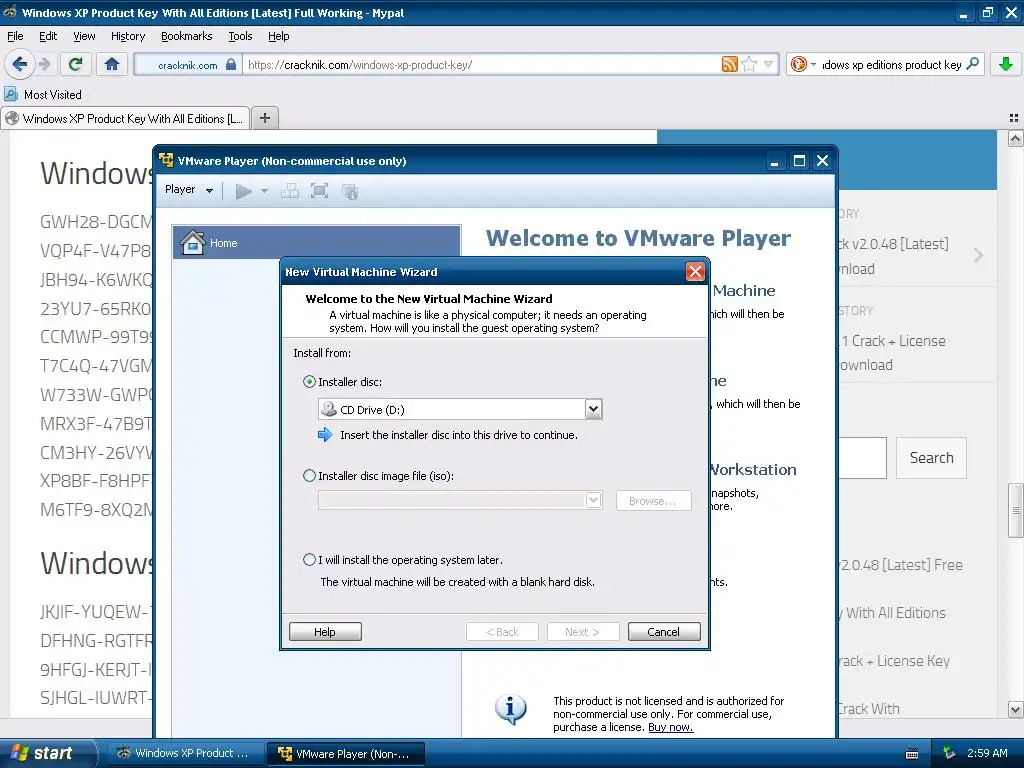Select the Installer disc radio button
Screen dimensions: 1024x768
pyautogui.click(x=310, y=382)
